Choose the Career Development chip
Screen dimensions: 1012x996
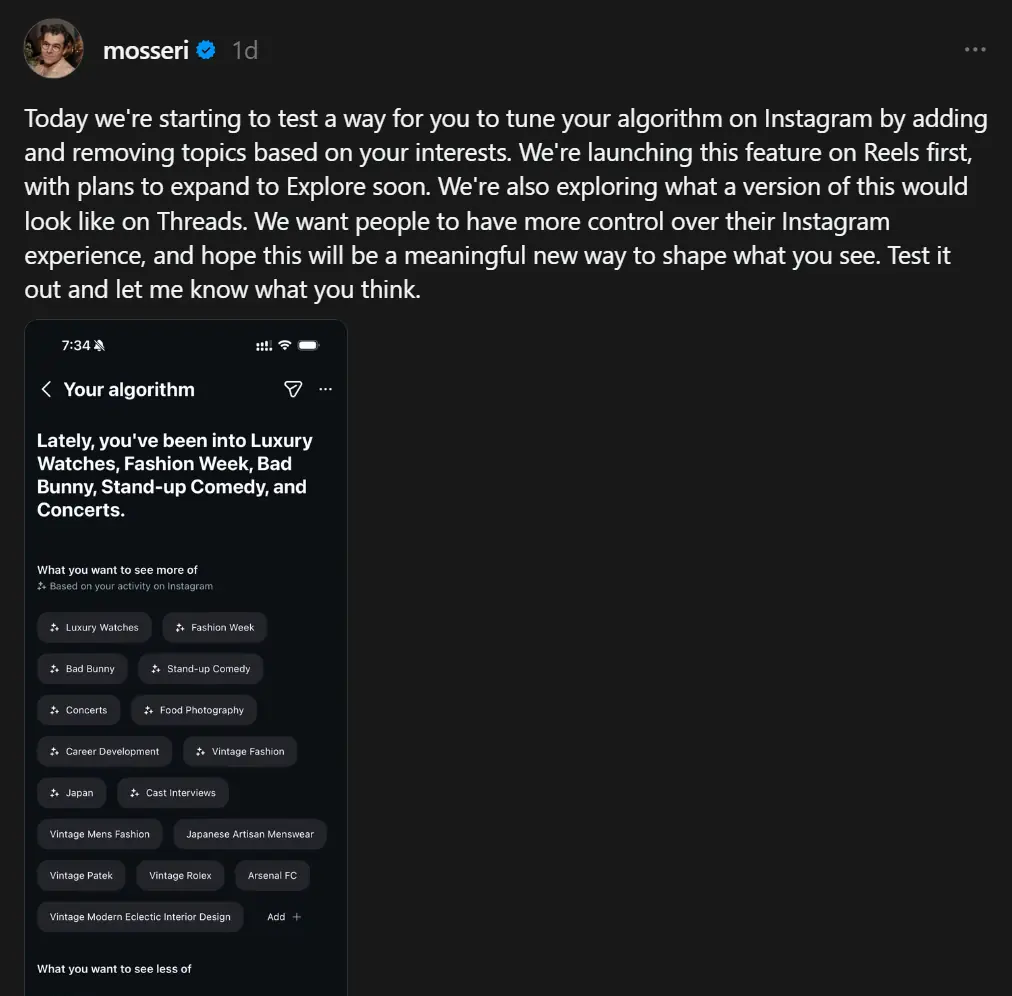point(105,751)
